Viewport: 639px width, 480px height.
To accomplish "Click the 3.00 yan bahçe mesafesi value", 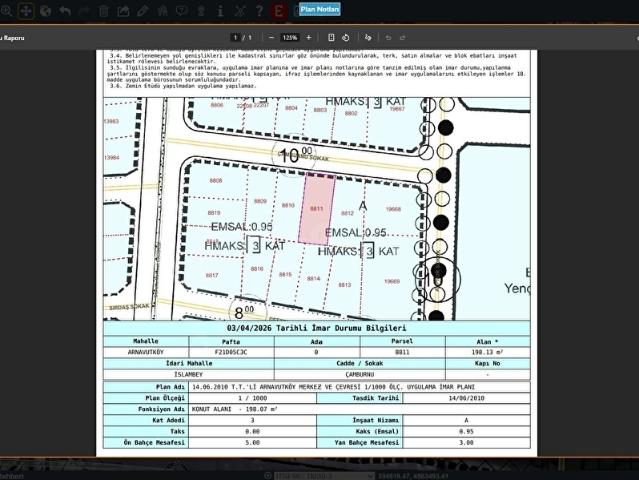I will coord(466,443).
